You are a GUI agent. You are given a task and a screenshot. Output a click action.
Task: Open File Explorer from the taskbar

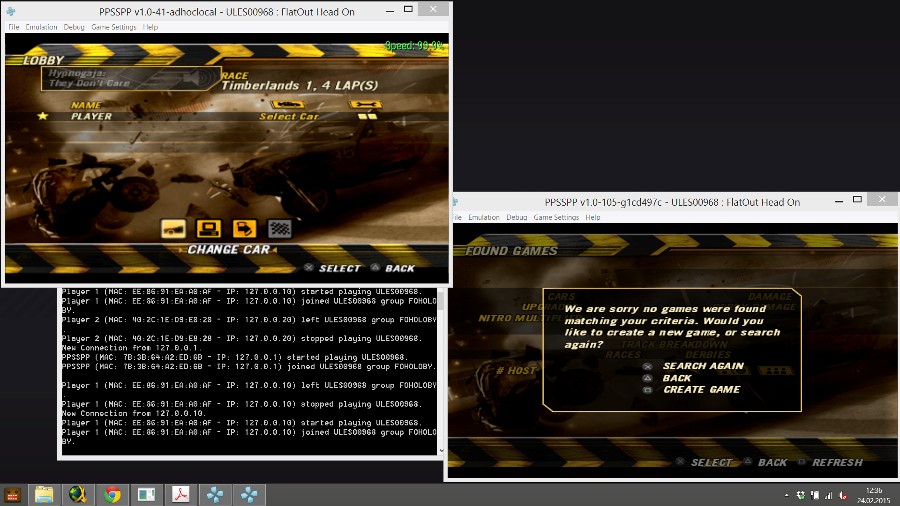pyautogui.click(x=44, y=494)
